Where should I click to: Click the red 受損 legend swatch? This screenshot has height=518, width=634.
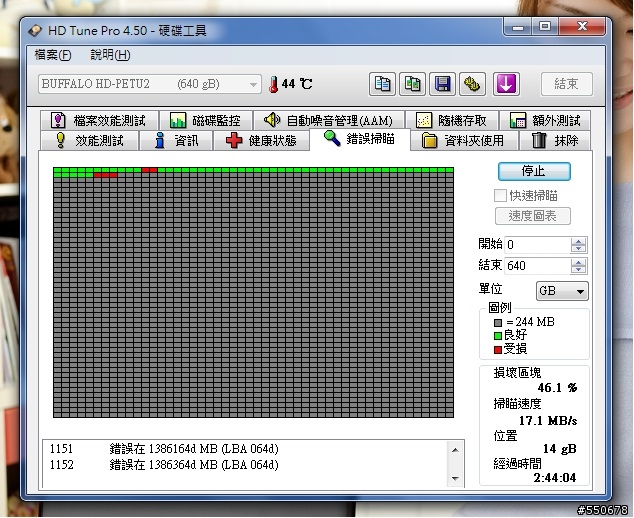click(x=498, y=349)
